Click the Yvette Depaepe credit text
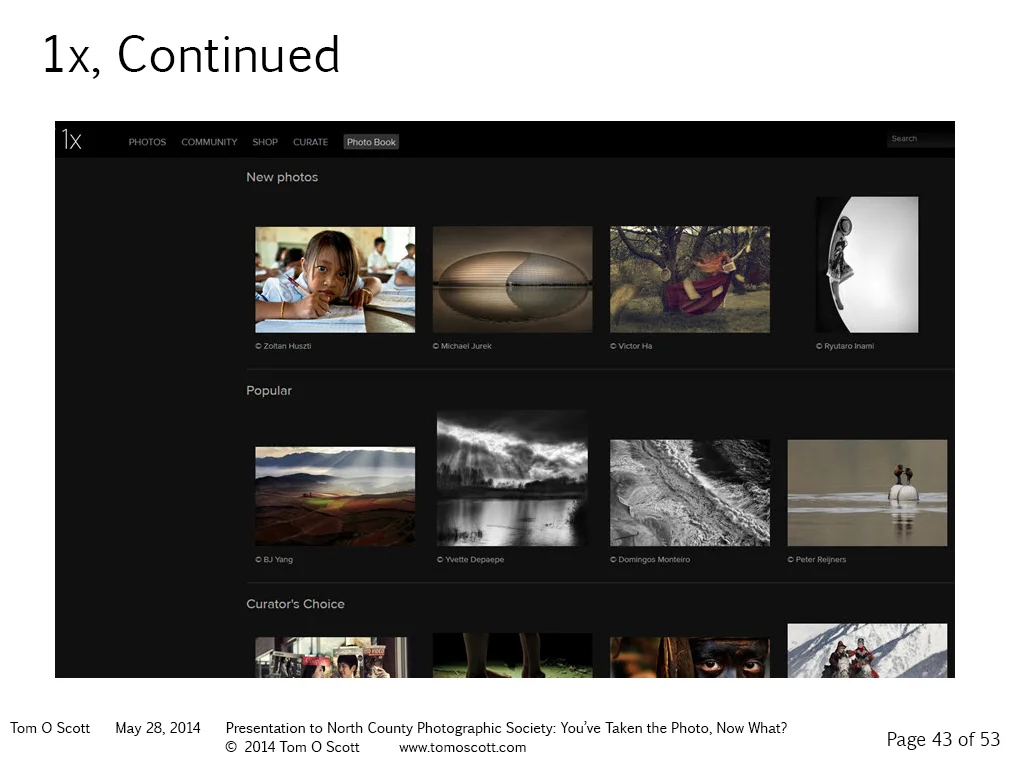 pos(470,559)
